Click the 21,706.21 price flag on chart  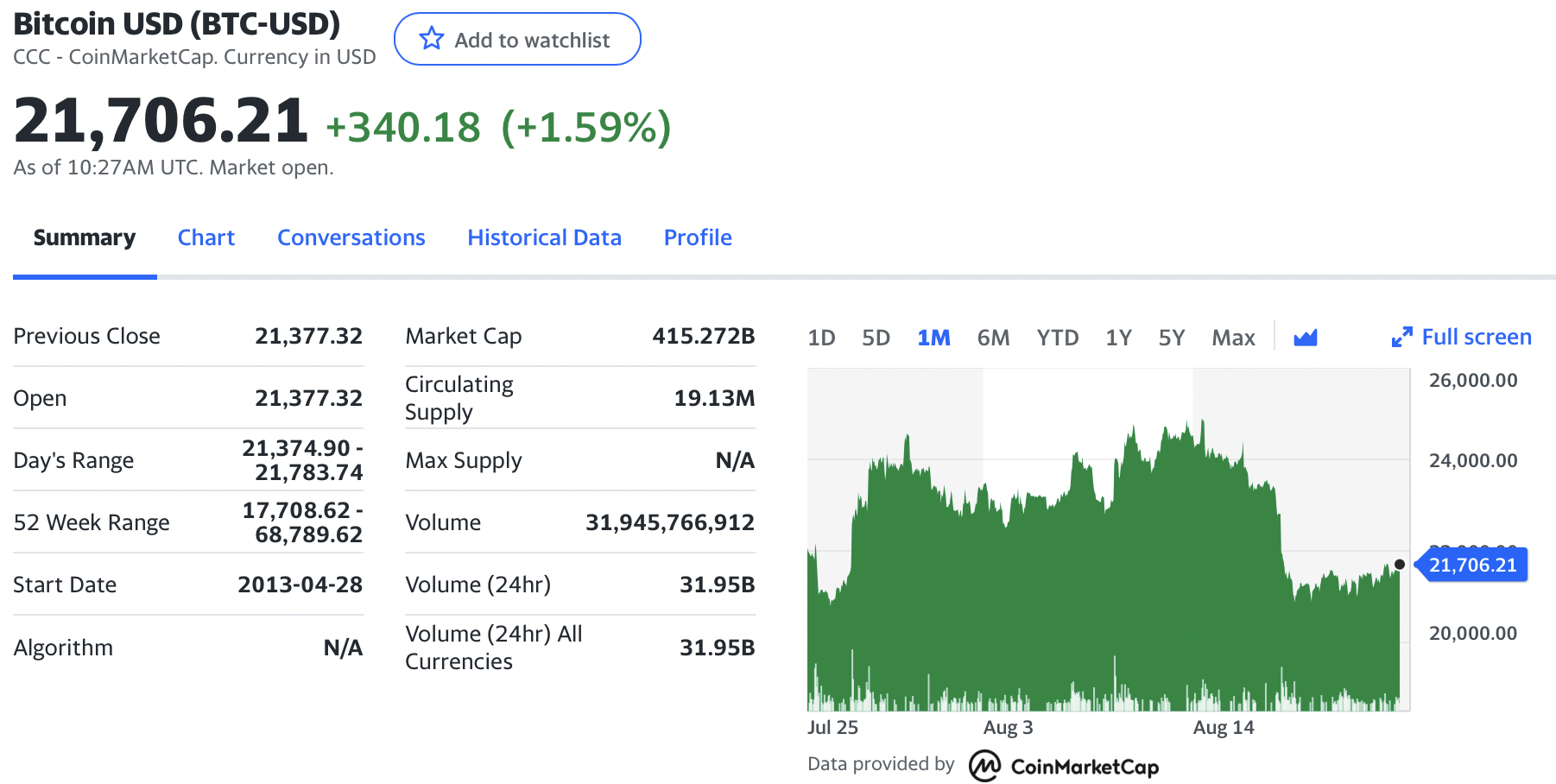1472,565
